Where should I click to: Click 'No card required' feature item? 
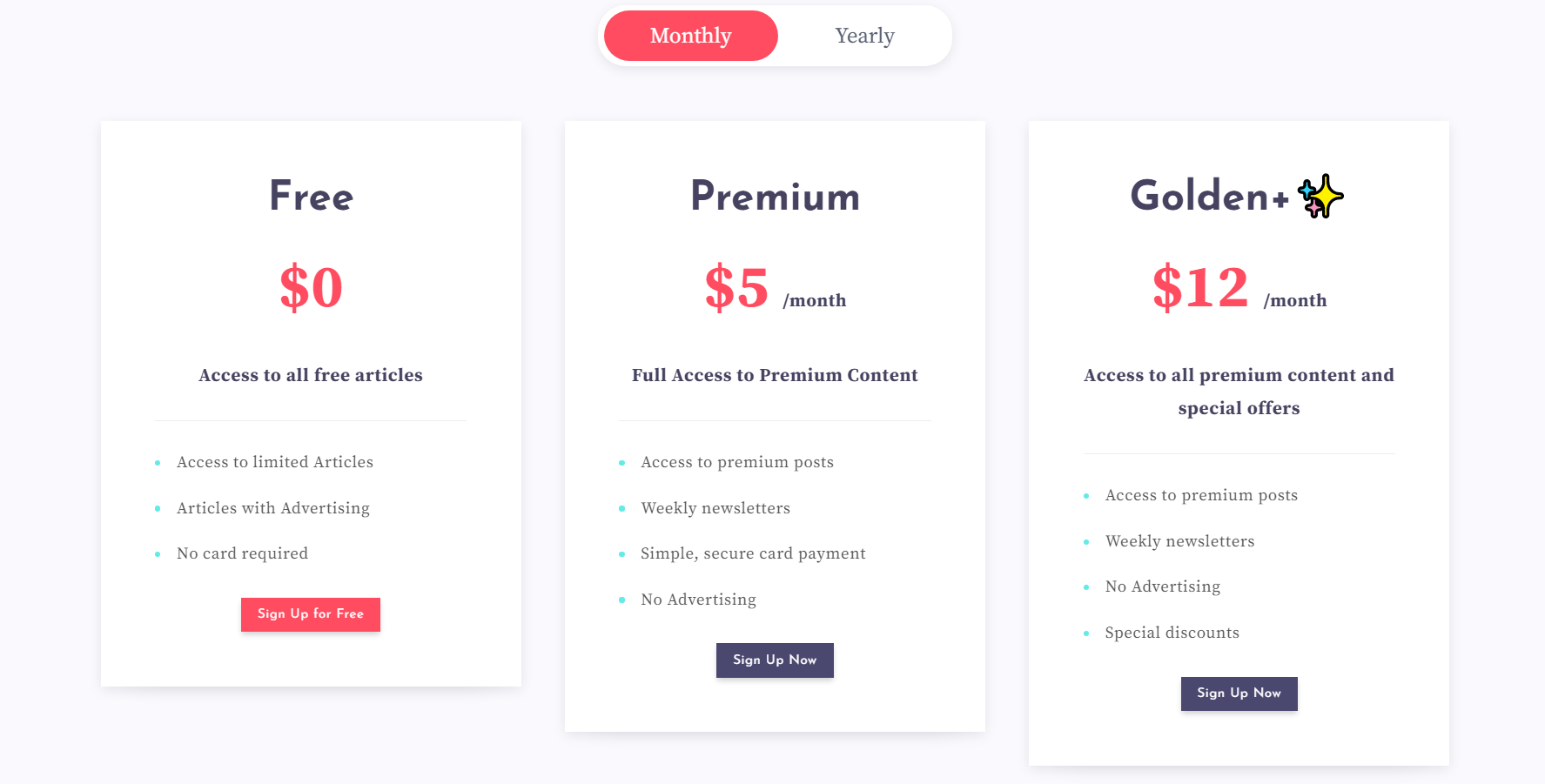point(242,553)
